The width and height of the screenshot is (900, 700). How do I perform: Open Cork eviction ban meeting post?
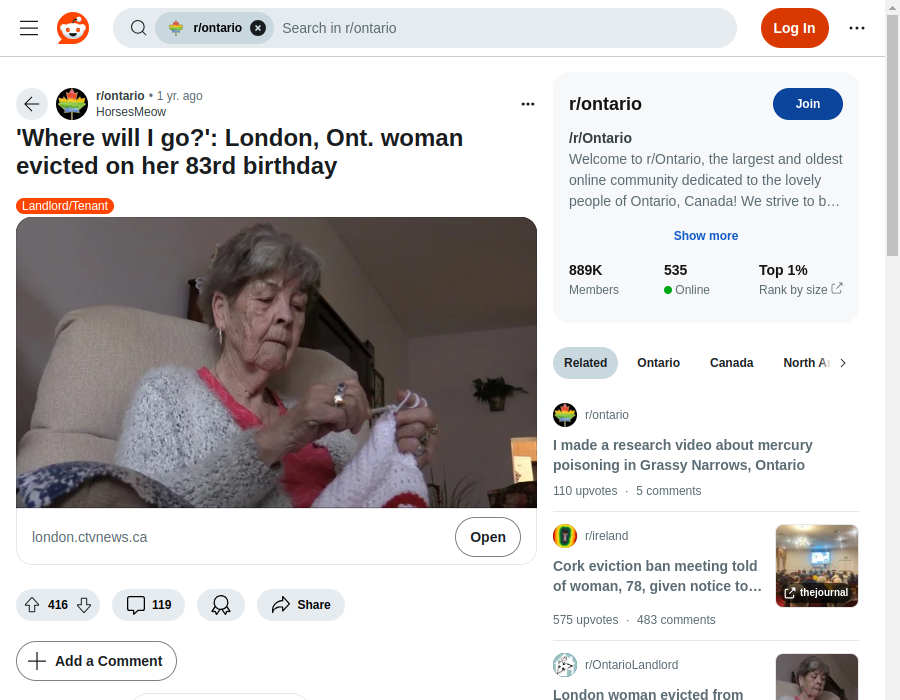[x=657, y=576]
